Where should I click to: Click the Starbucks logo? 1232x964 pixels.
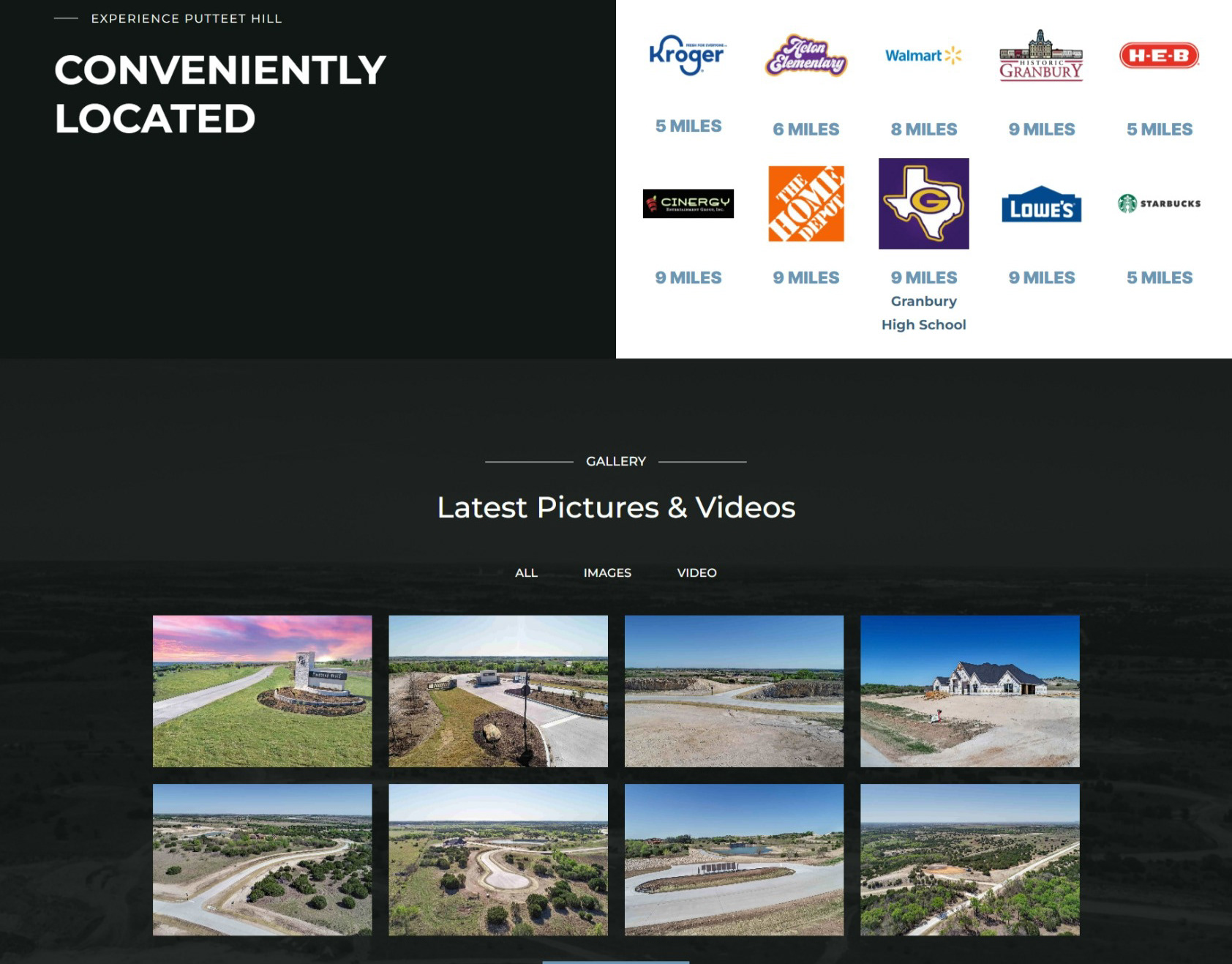coord(1160,203)
